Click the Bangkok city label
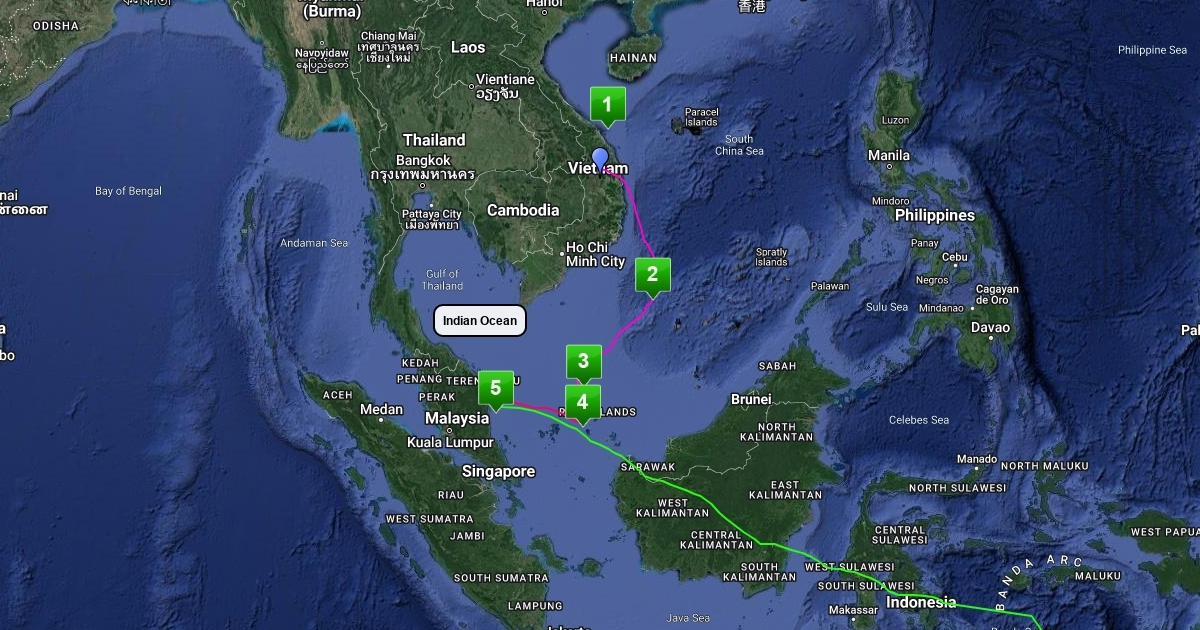Viewport: 1200px width, 630px height. point(423,160)
